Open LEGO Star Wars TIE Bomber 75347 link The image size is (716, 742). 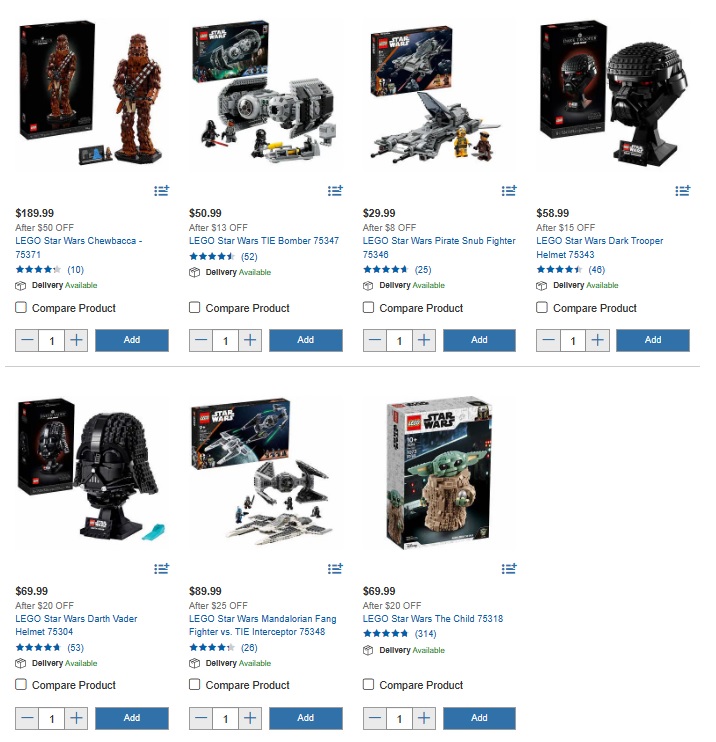pos(264,241)
